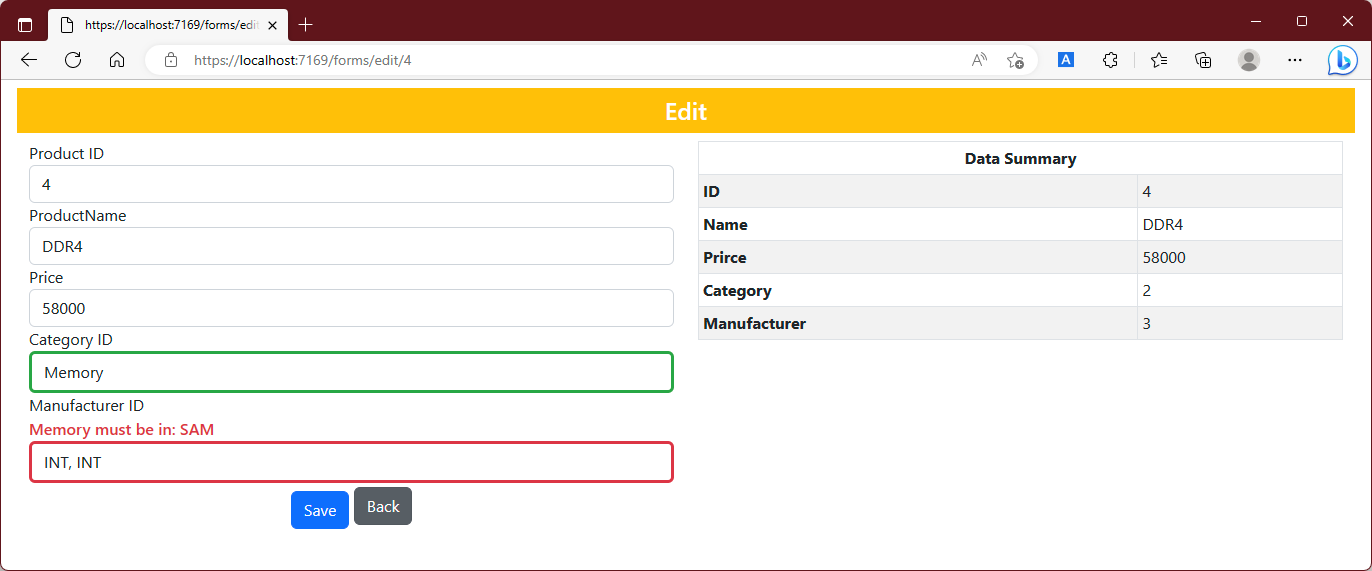The height and width of the screenshot is (571, 1372).
Task: Click the Price label
Action: click(46, 278)
